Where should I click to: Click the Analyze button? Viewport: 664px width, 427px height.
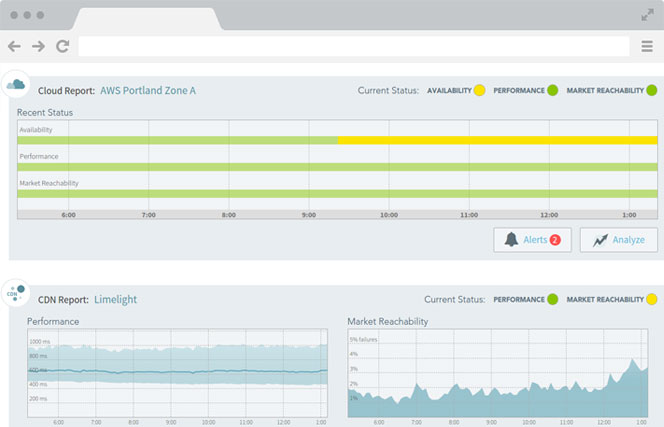click(619, 240)
